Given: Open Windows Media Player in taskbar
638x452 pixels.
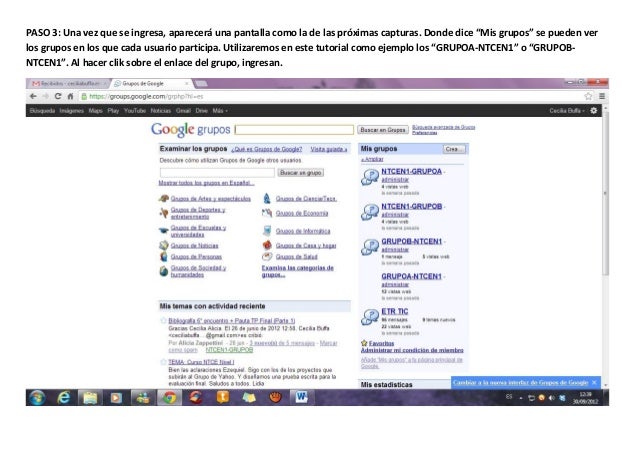Looking at the screenshot, I should pos(116,397).
